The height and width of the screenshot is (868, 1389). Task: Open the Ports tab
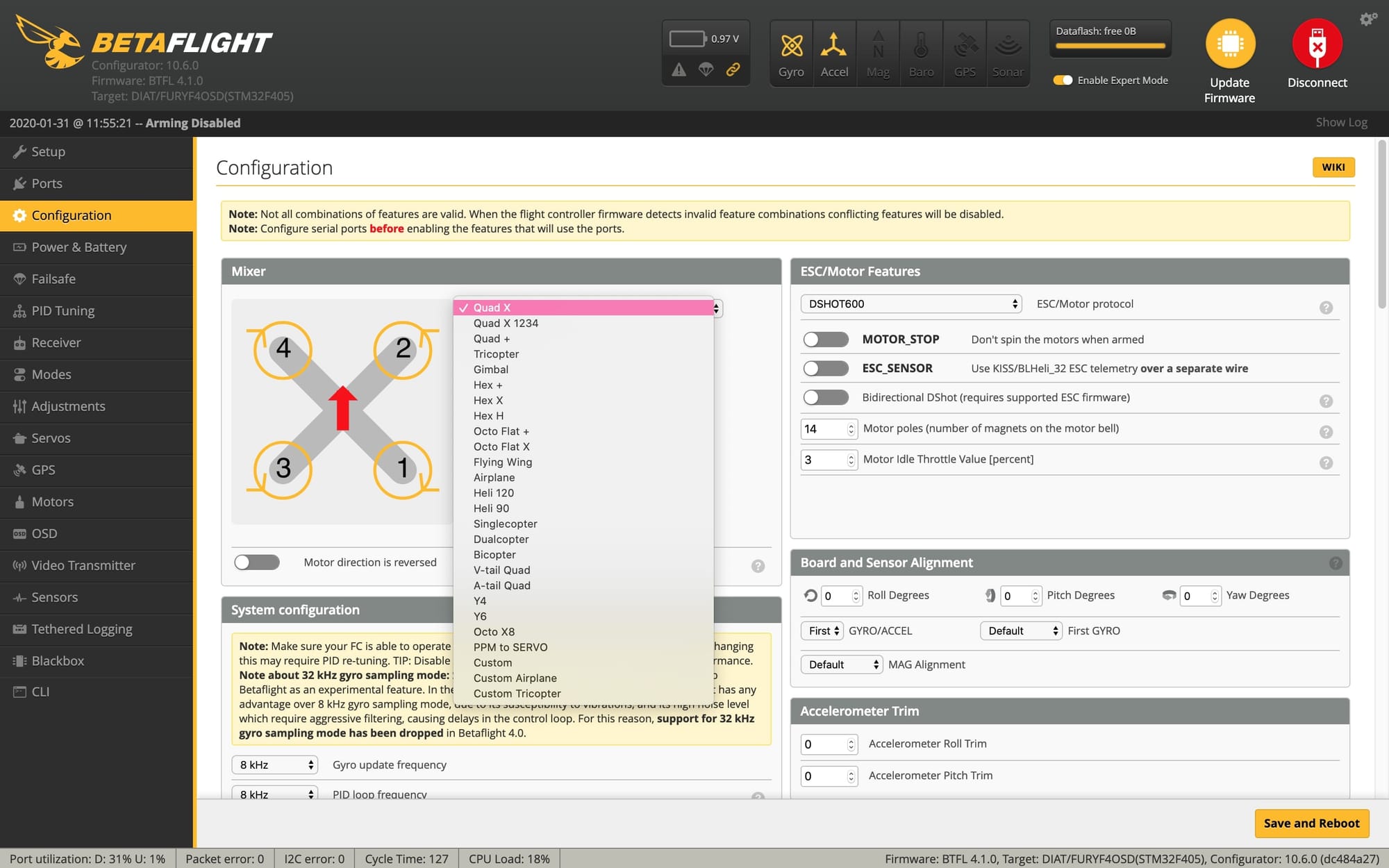coord(97,183)
